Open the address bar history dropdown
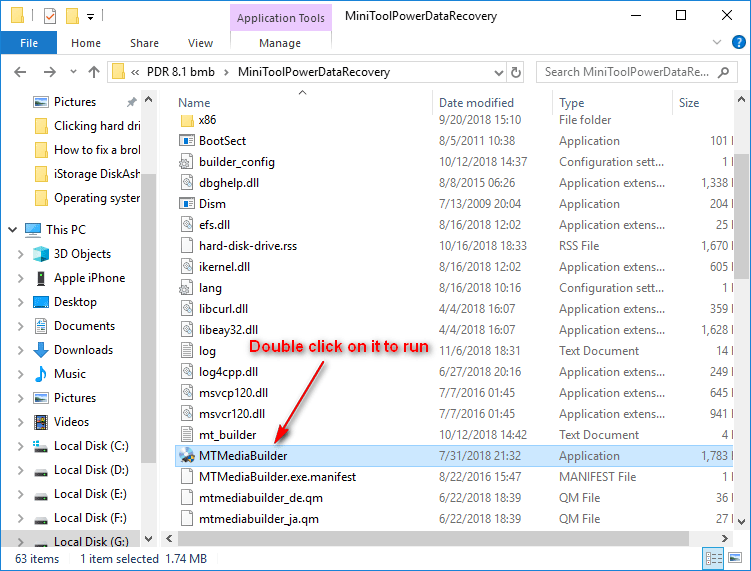The height and width of the screenshot is (571, 751). pos(499,72)
